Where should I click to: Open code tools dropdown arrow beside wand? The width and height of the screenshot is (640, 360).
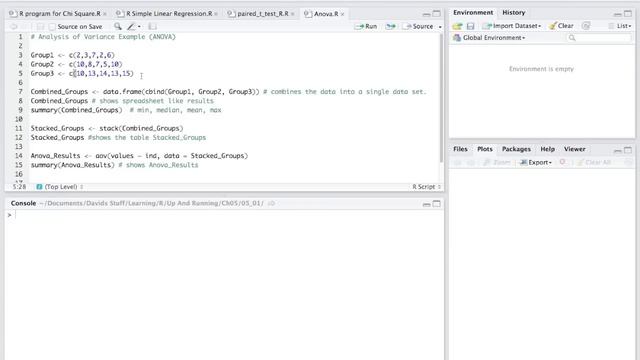(139, 27)
